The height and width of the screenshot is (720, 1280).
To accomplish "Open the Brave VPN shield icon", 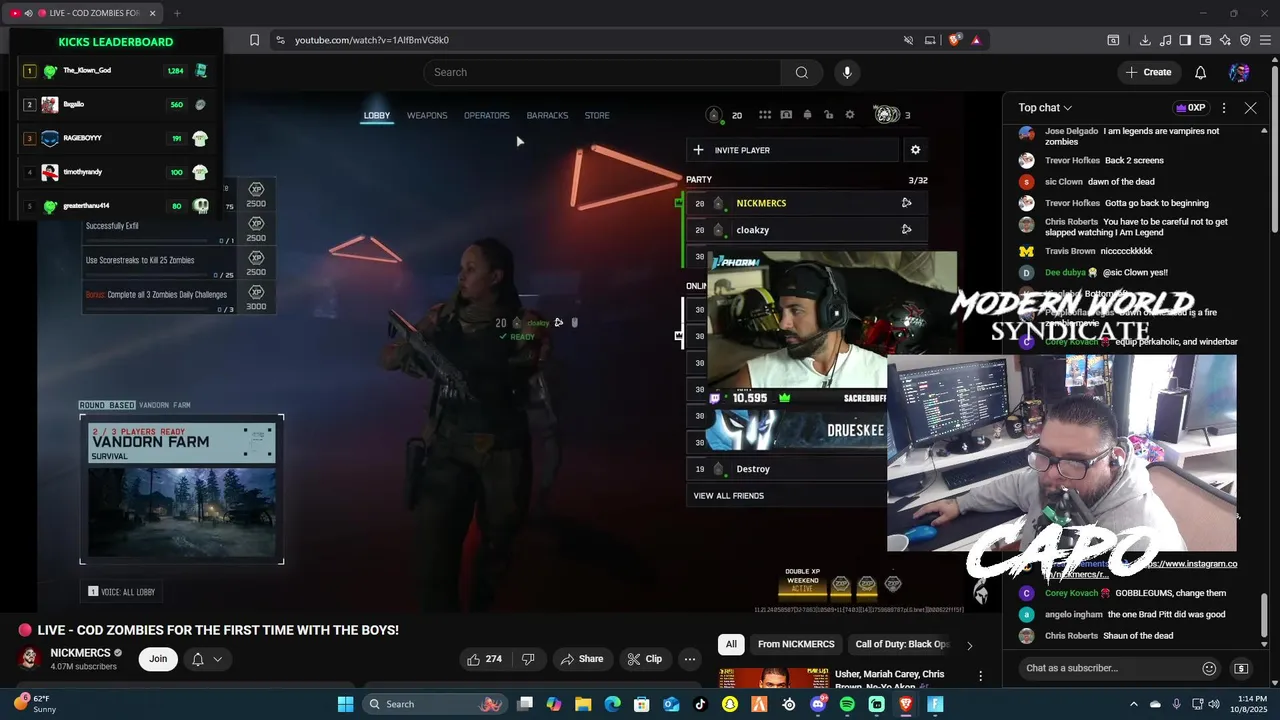I will click(x=1245, y=40).
